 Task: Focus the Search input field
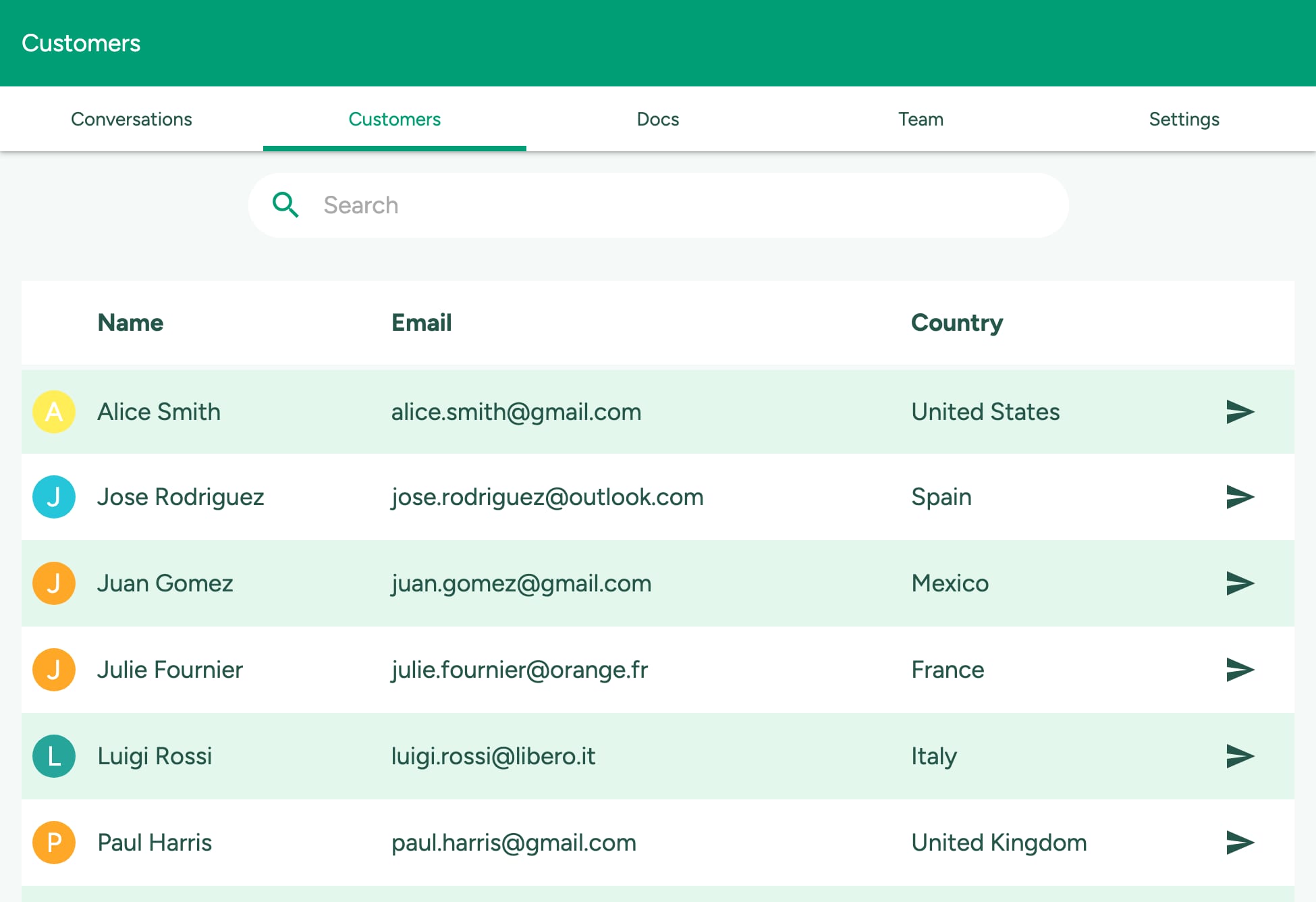658,205
